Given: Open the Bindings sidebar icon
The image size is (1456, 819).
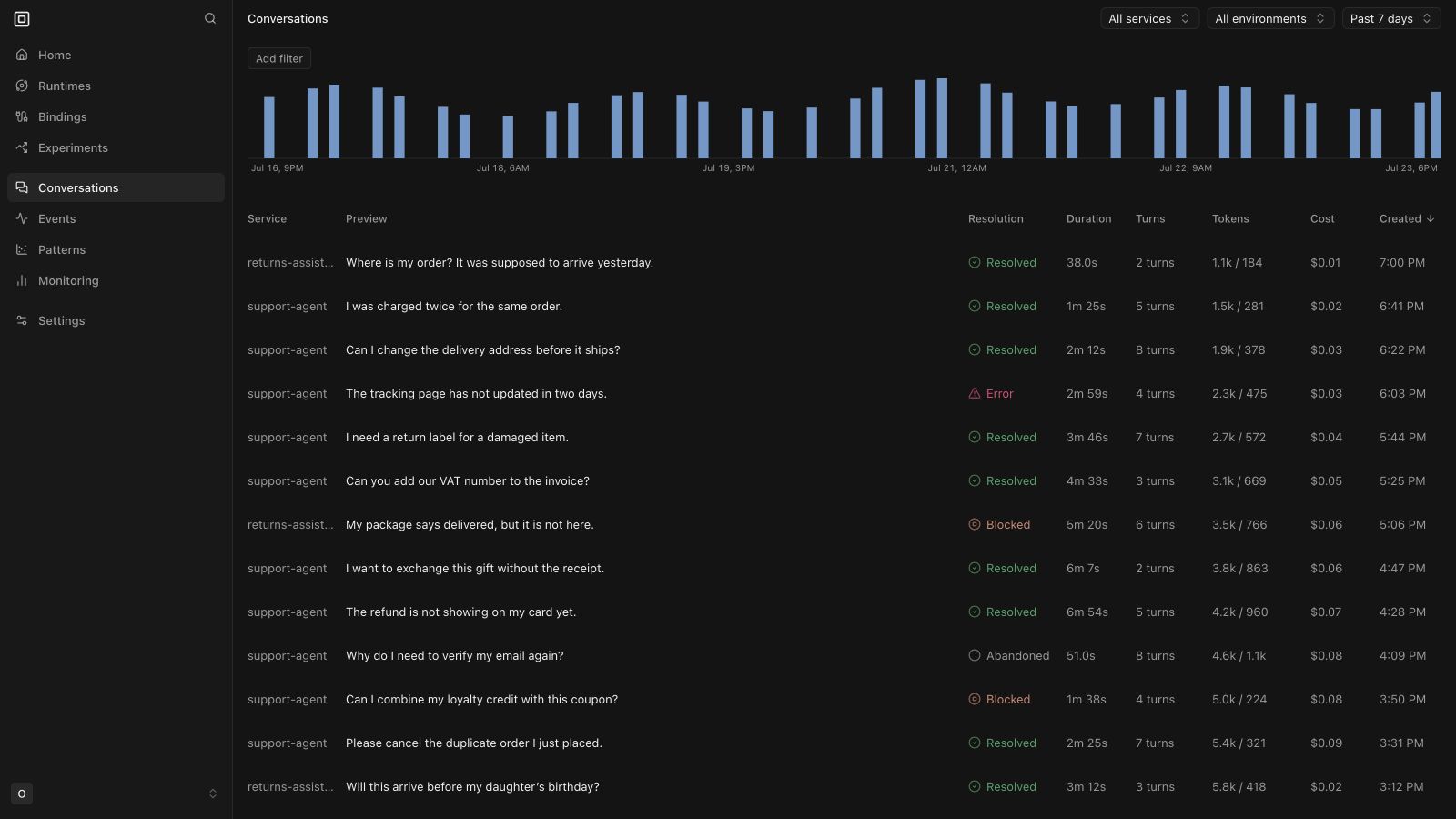Looking at the screenshot, I should (x=22, y=116).
